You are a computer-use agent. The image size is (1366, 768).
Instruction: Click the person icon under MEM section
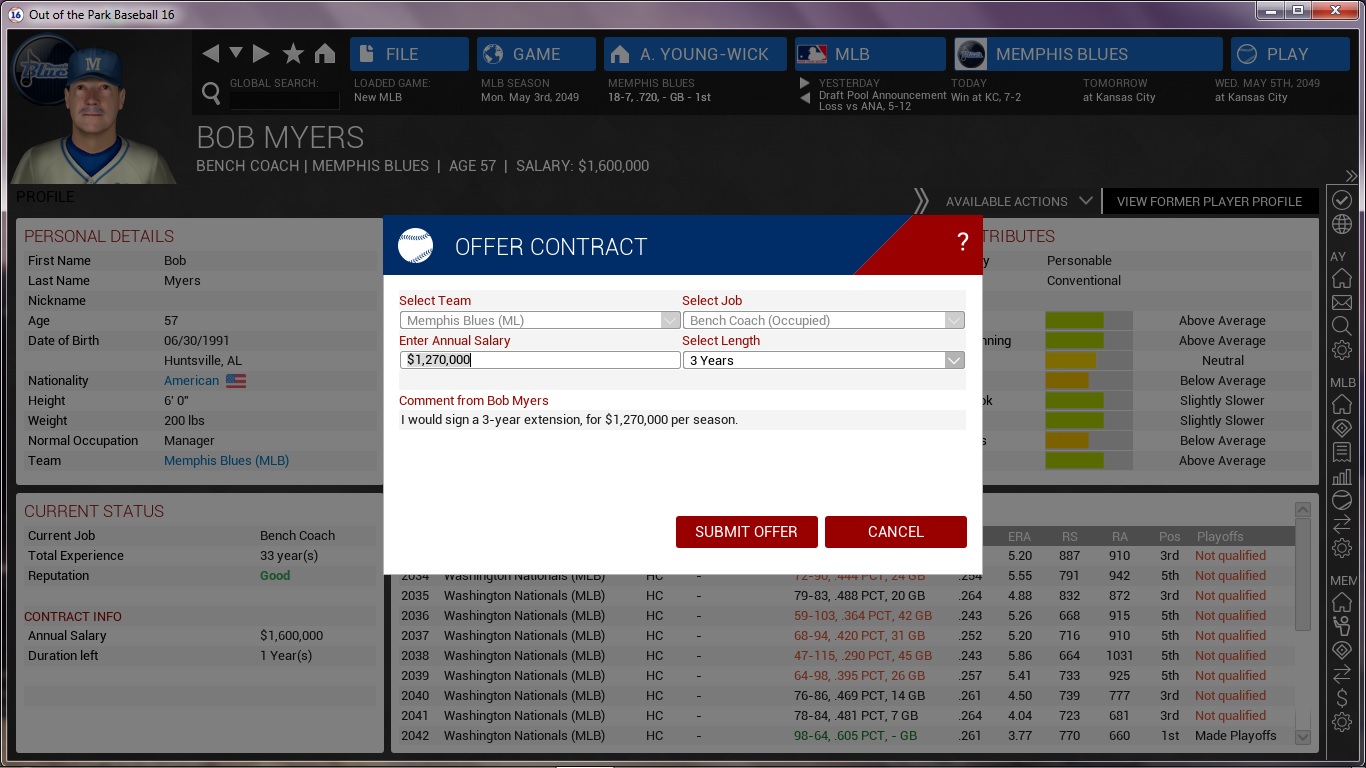[x=1342, y=626]
